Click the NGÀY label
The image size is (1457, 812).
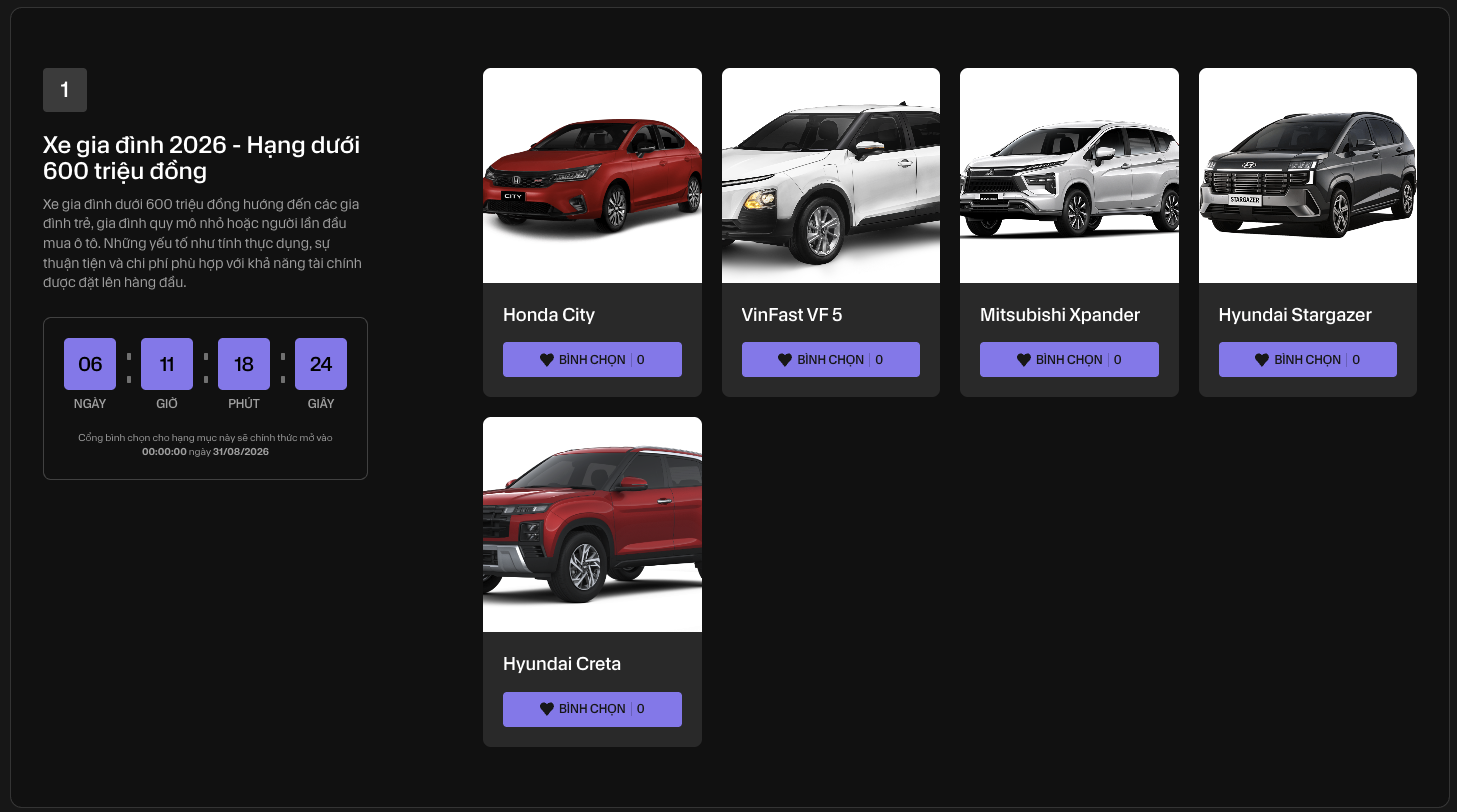[x=90, y=404]
